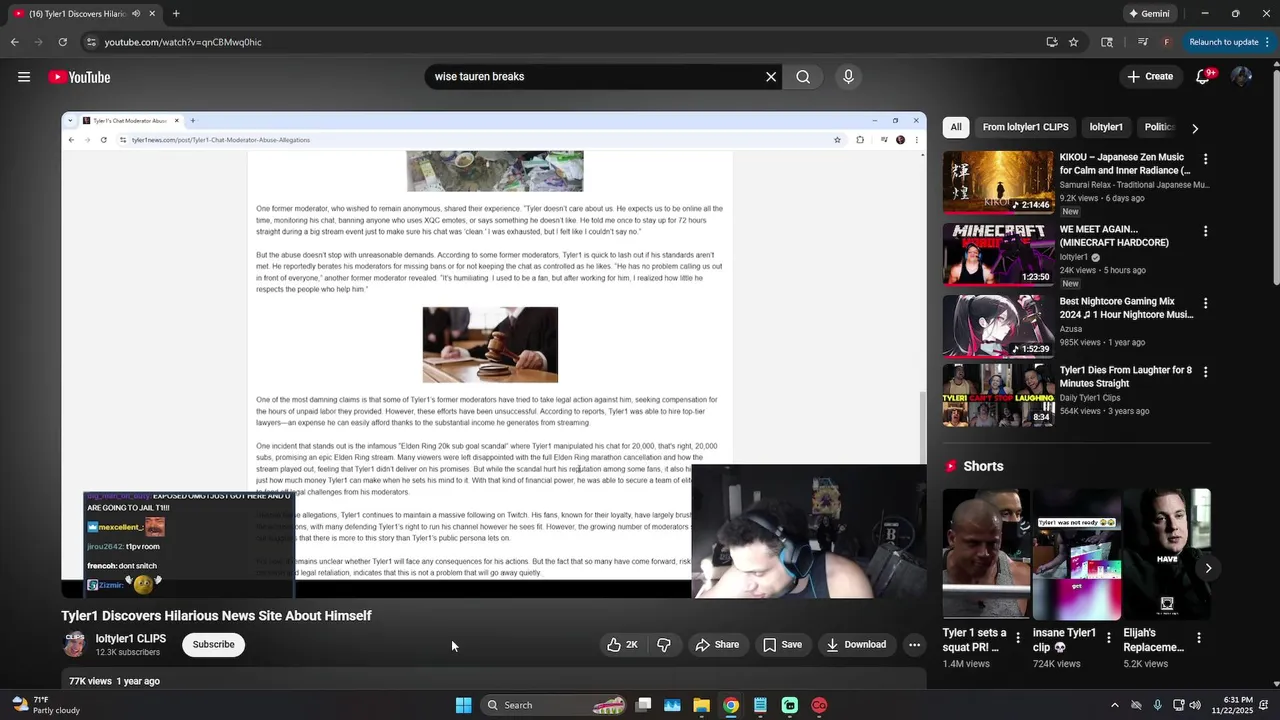Reload the page in Chrome
This screenshot has height=720, width=1280.
coord(62,42)
